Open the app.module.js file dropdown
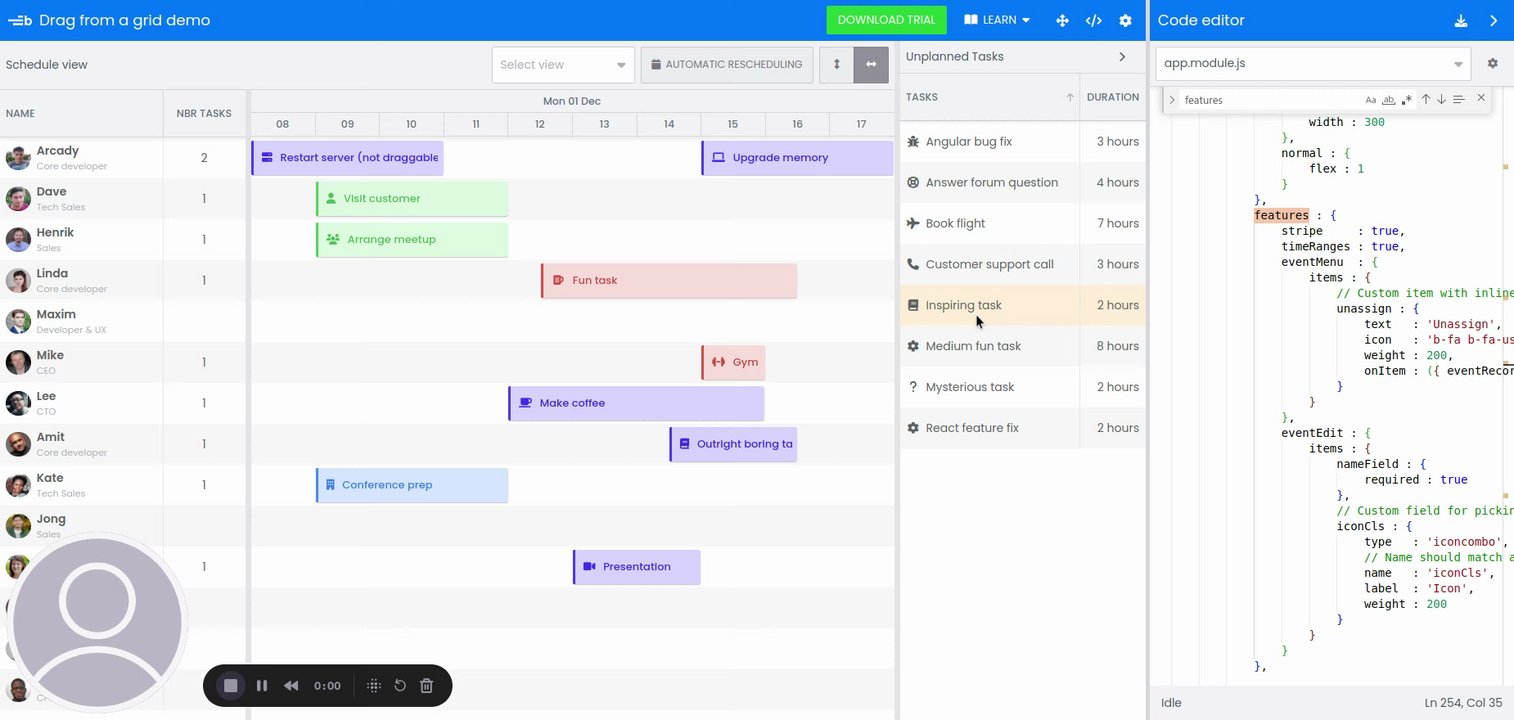 1312,63
